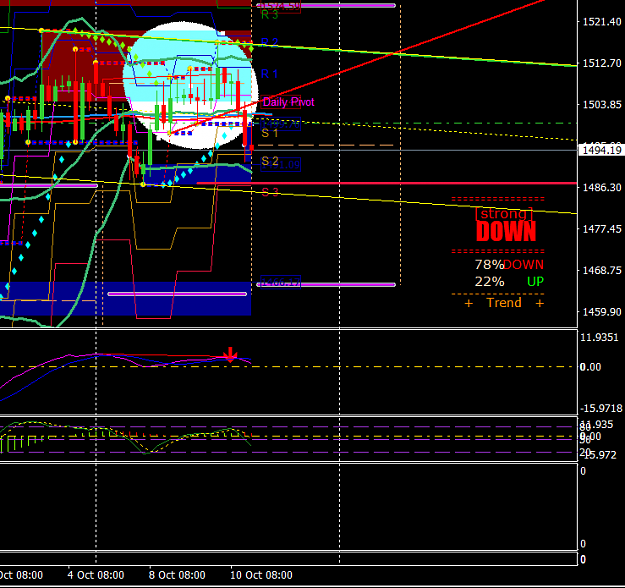Click 1459.90 on the price scale
Screen dimensions: 625x588
click(x=602, y=312)
